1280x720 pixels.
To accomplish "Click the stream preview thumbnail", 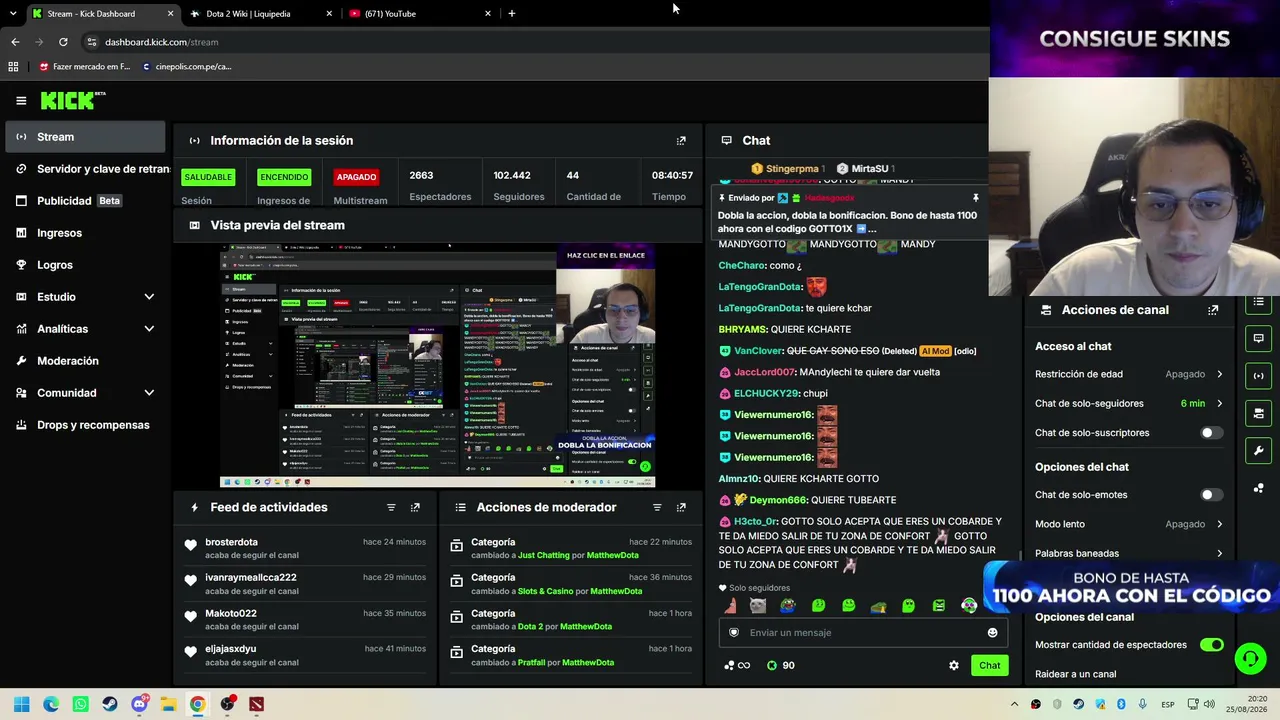I will pyautogui.click(x=437, y=366).
